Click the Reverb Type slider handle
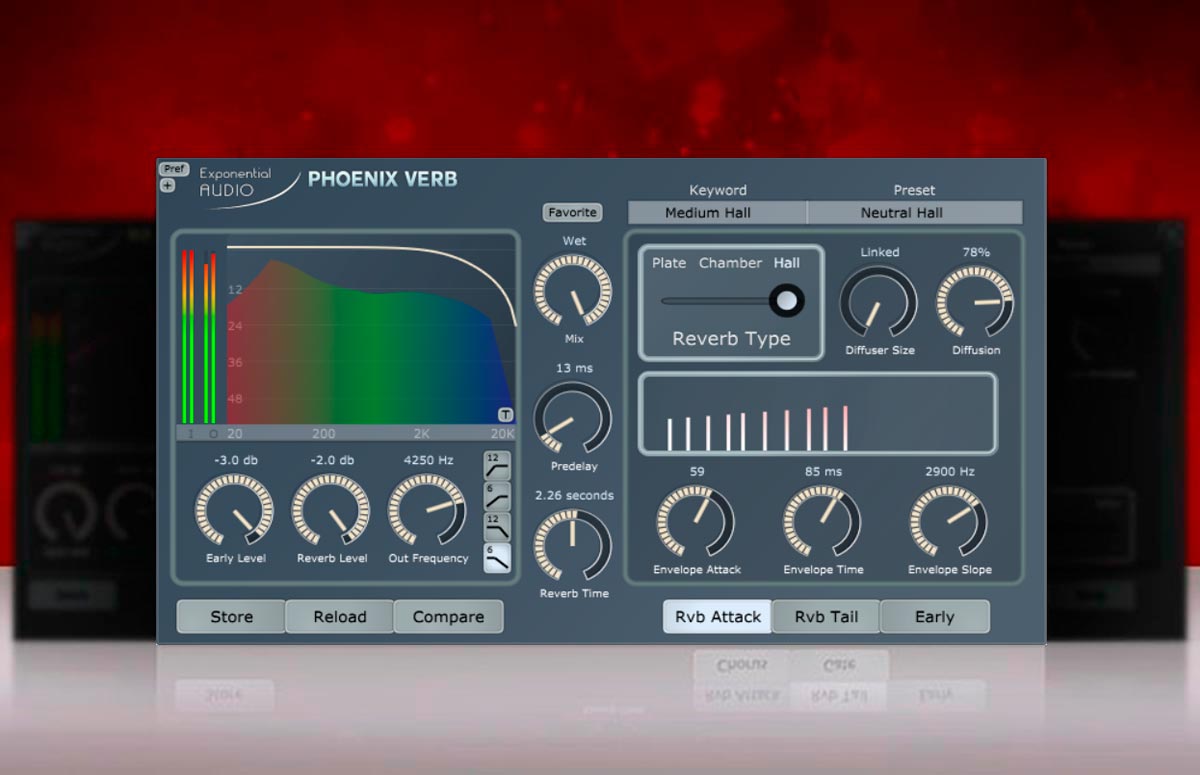Viewport: 1200px width, 775px height. tap(788, 300)
